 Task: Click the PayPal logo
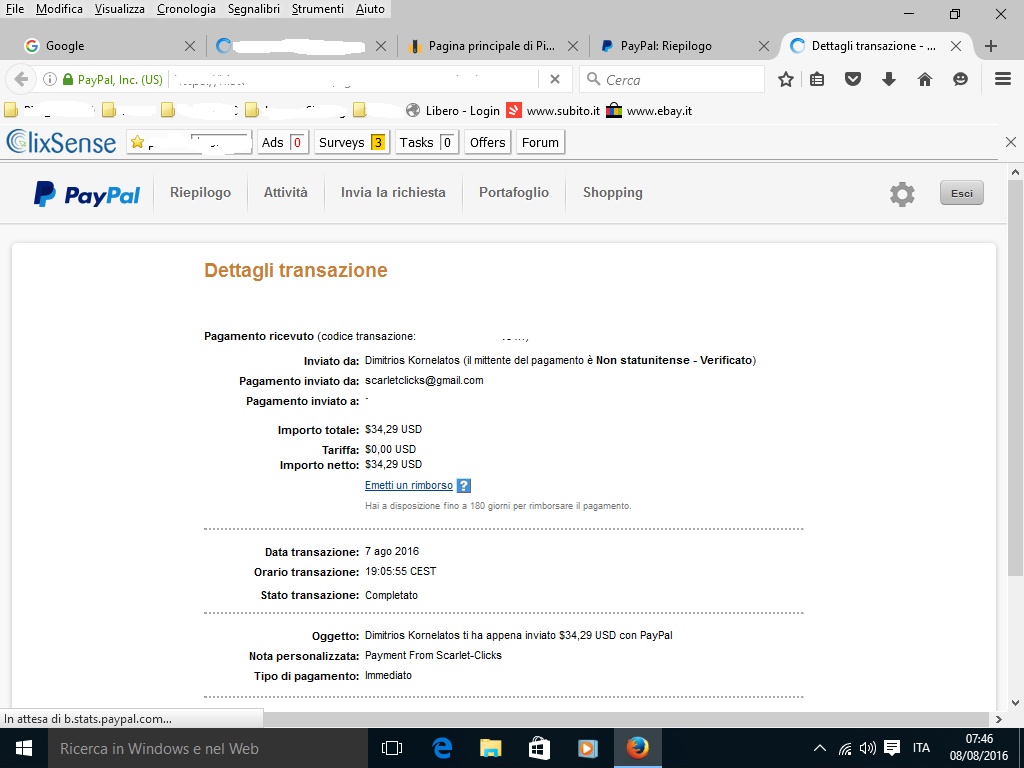87,194
